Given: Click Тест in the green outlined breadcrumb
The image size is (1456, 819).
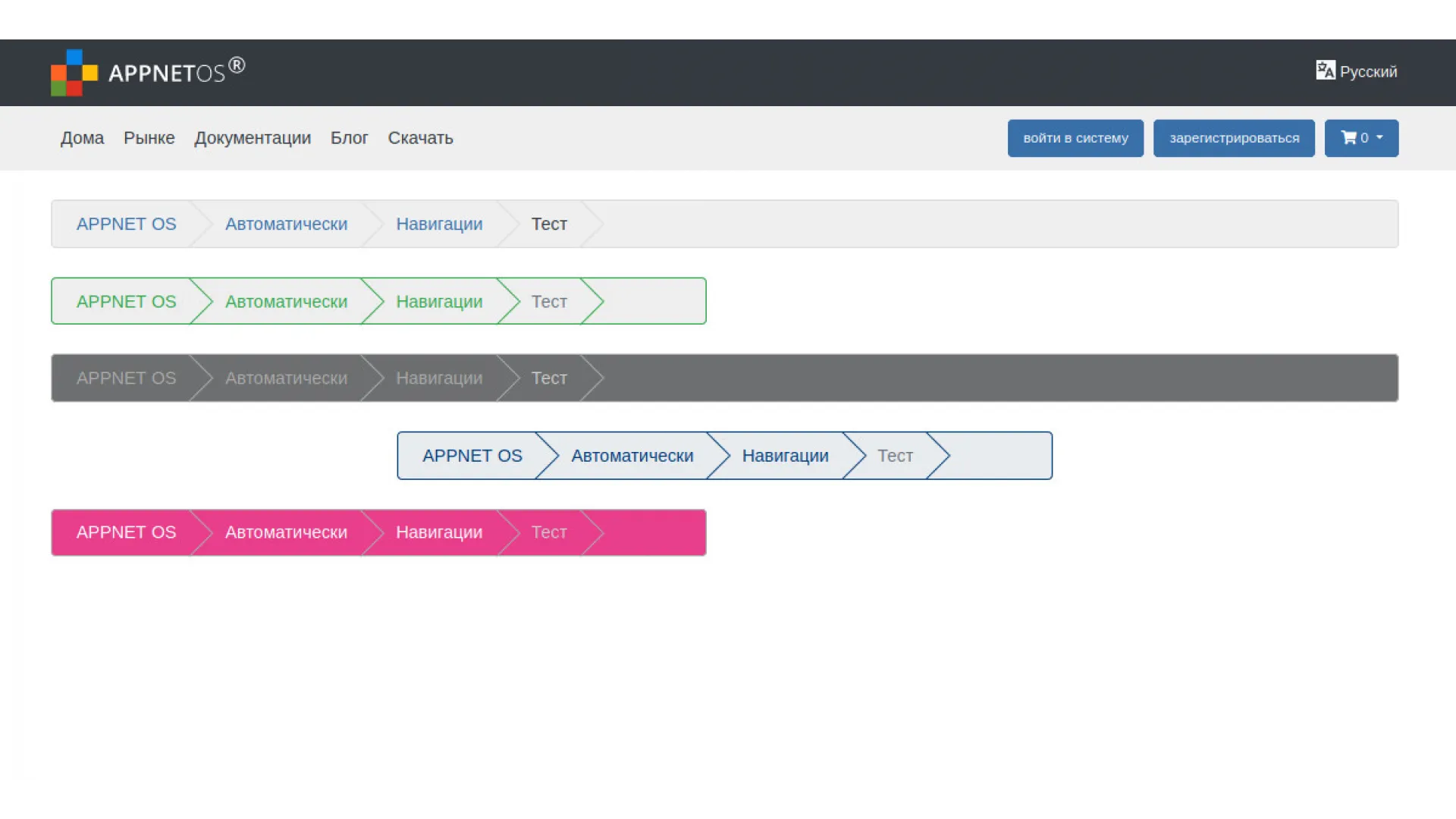Looking at the screenshot, I should pyautogui.click(x=549, y=301).
